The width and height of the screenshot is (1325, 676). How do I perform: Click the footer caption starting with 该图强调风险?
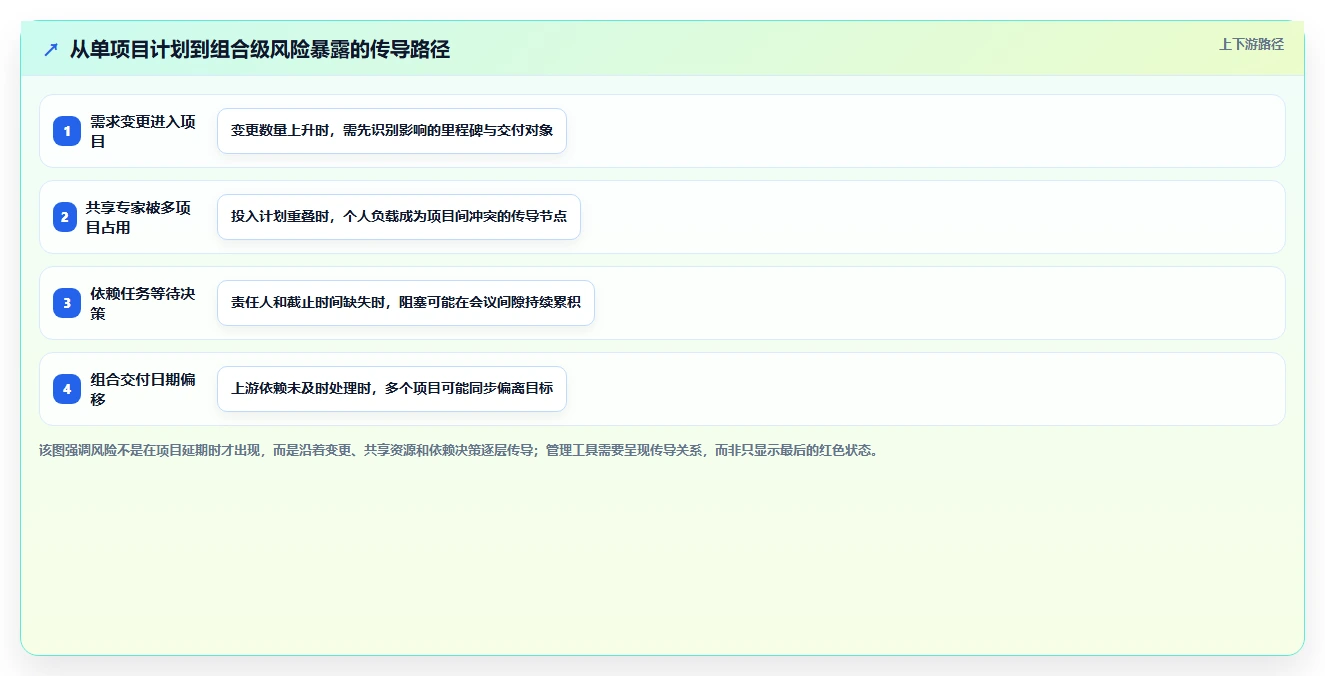click(459, 450)
